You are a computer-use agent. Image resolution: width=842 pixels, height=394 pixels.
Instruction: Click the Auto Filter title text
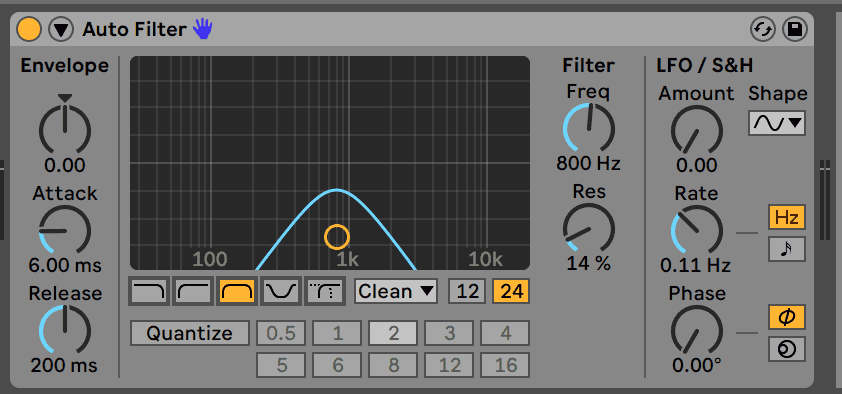click(134, 30)
